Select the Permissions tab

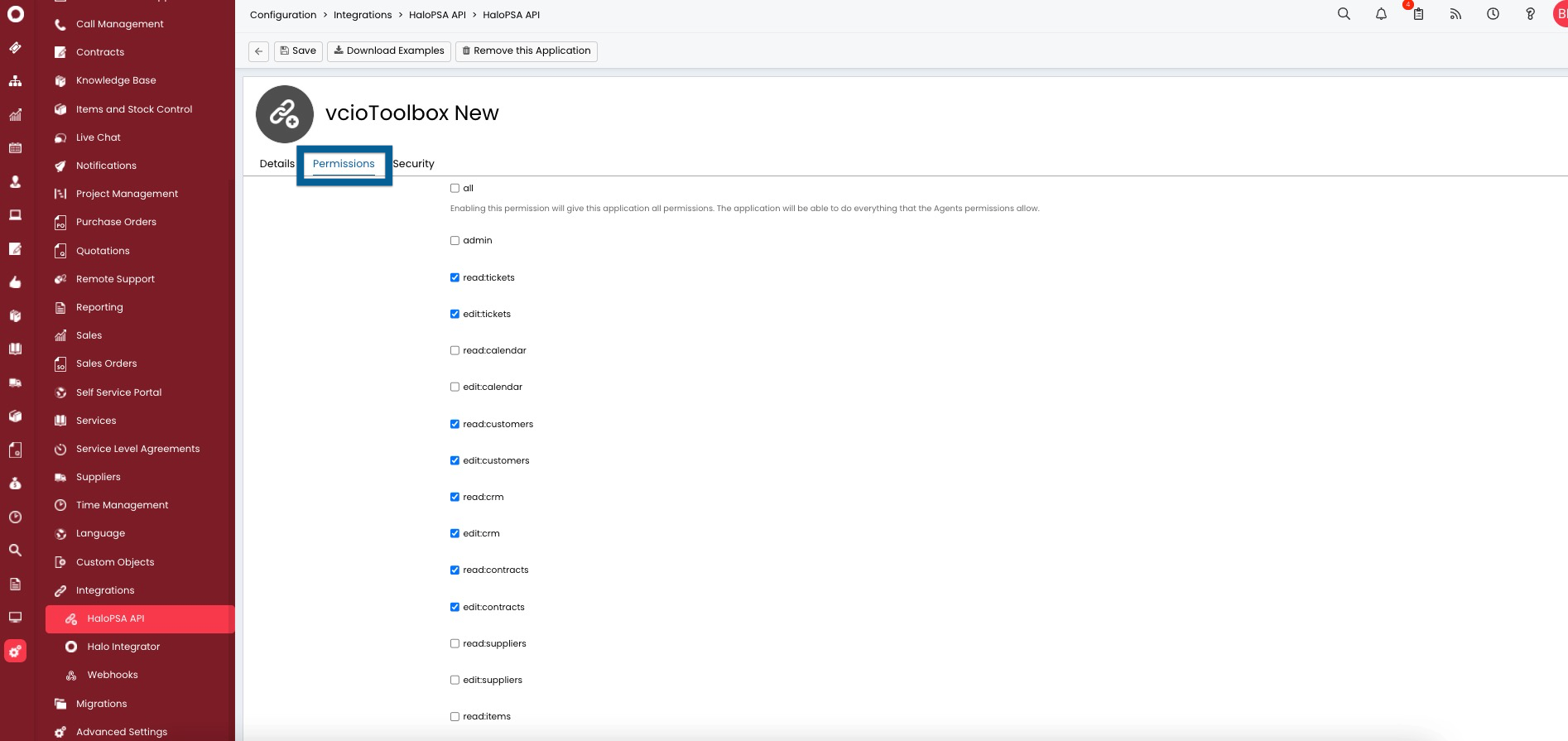(x=344, y=164)
